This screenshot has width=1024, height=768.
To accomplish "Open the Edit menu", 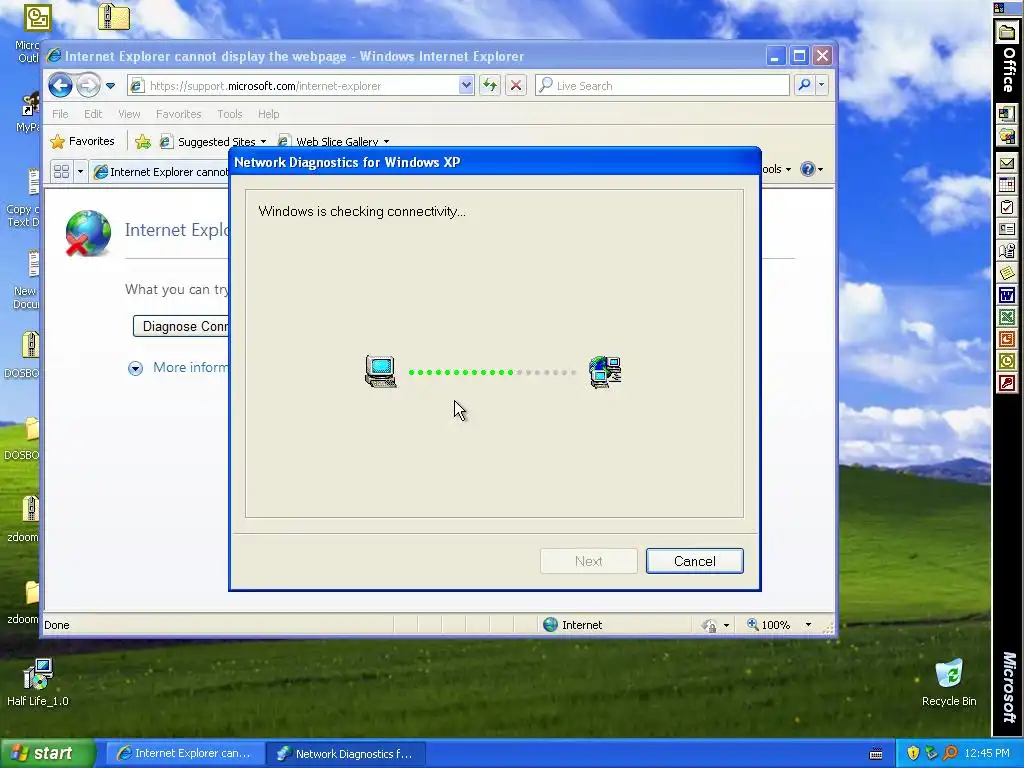I will (x=93, y=114).
